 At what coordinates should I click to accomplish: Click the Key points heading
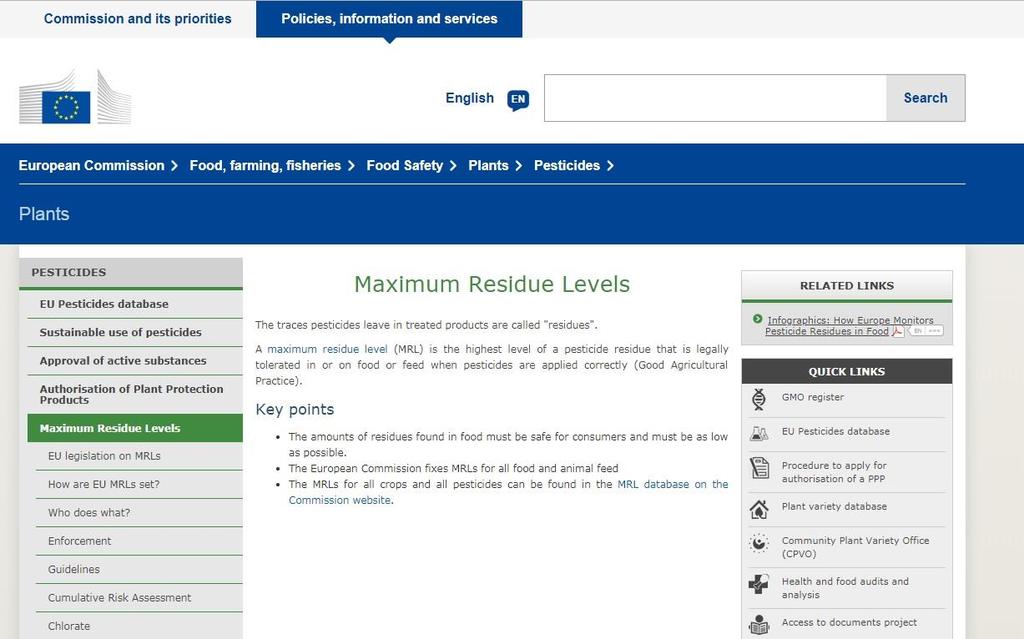point(295,410)
